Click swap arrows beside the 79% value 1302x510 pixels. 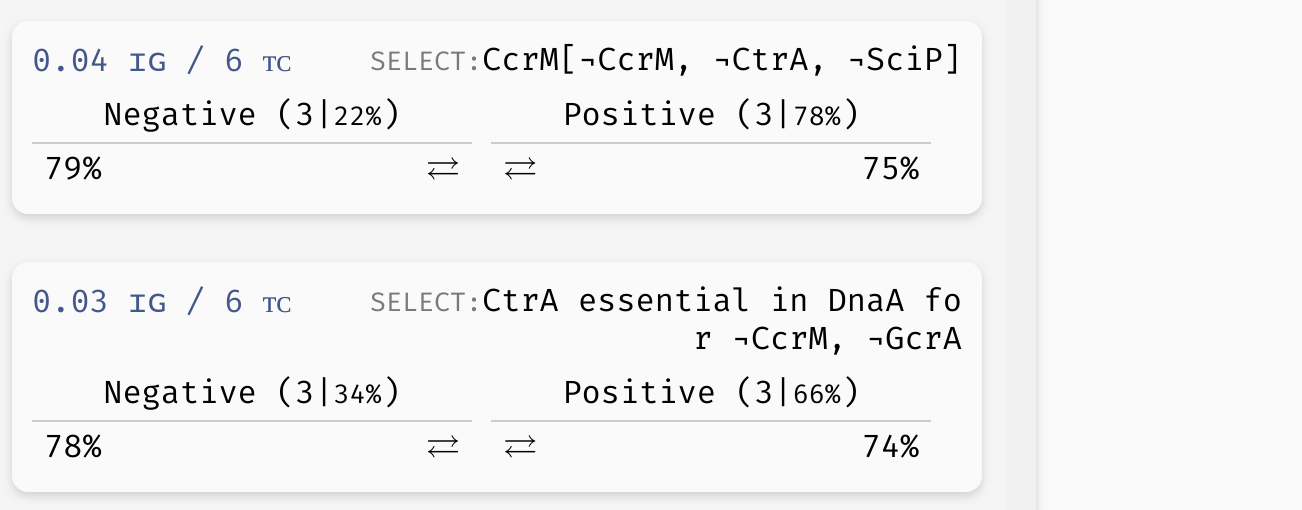coord(443,170)
